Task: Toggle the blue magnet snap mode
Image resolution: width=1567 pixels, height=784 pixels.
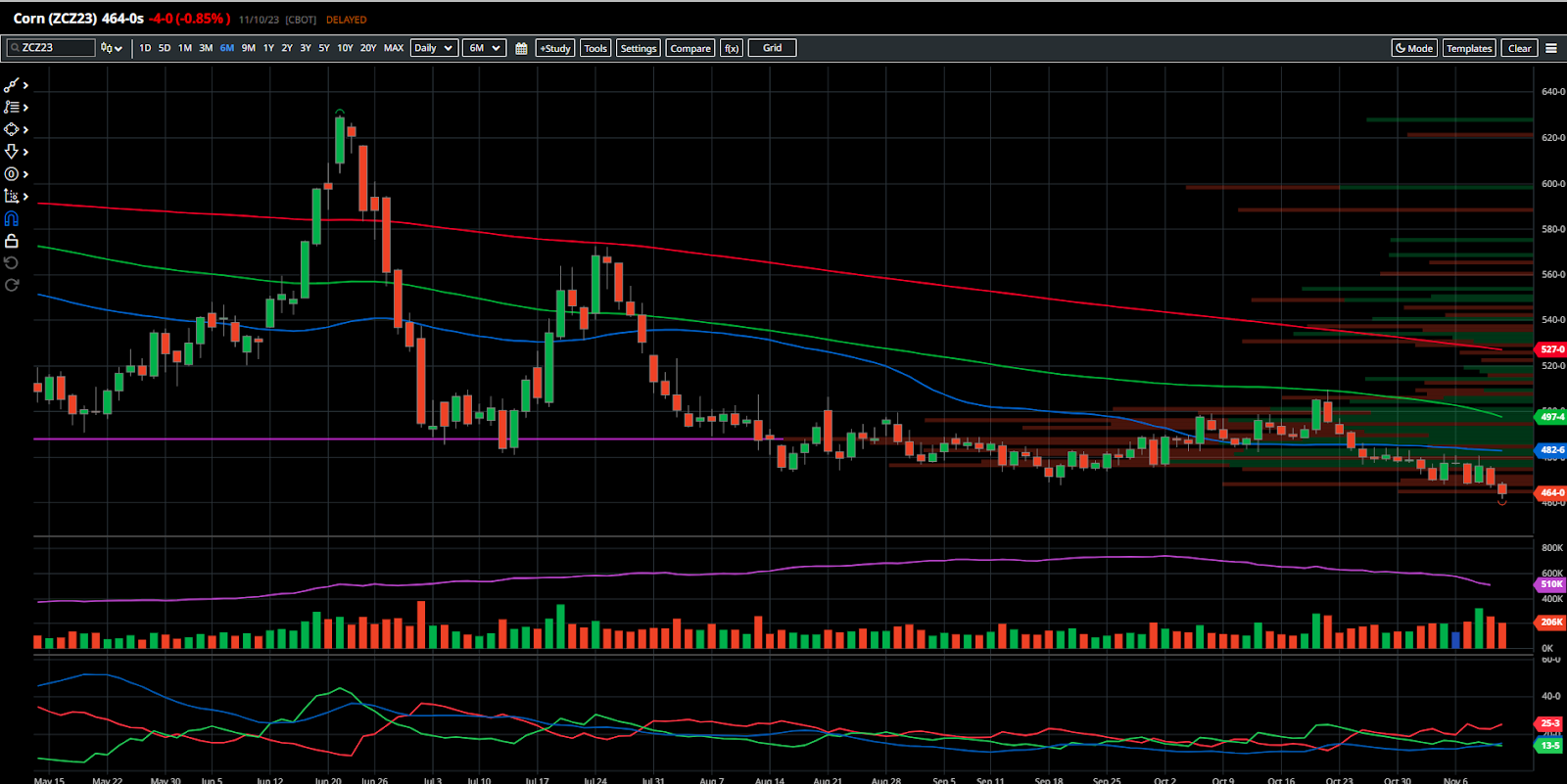Action: [x=12, y=219]
